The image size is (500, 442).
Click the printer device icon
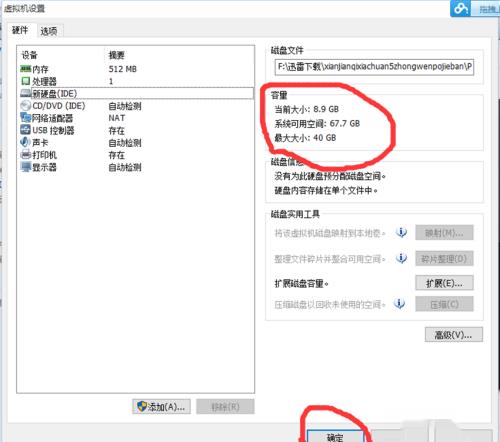(25, 154)
